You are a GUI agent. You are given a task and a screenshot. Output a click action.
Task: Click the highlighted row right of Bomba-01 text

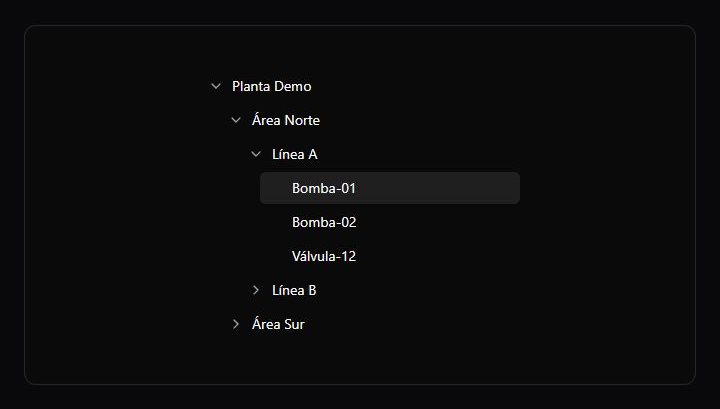click(x=436, y=188)
